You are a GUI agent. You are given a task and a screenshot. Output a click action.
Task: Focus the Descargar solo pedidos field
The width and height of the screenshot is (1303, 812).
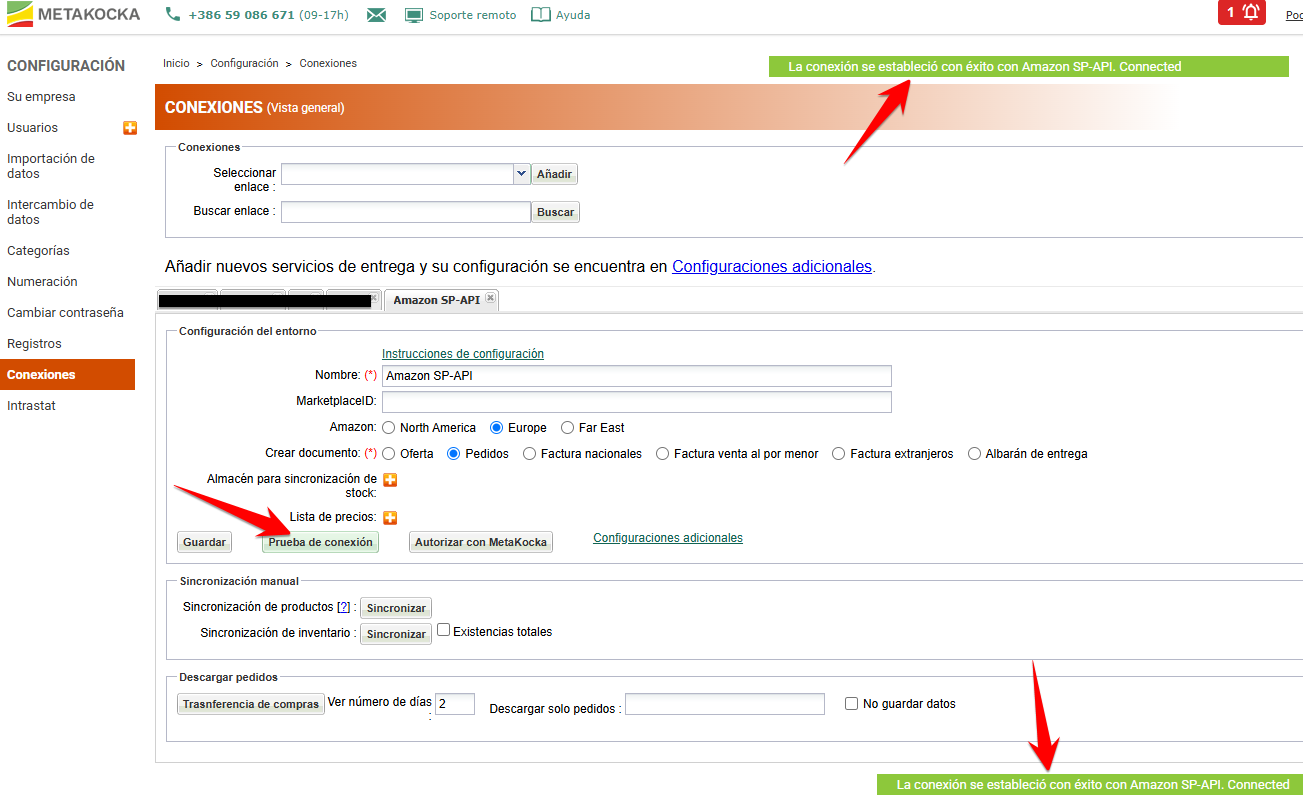(725, 704)
